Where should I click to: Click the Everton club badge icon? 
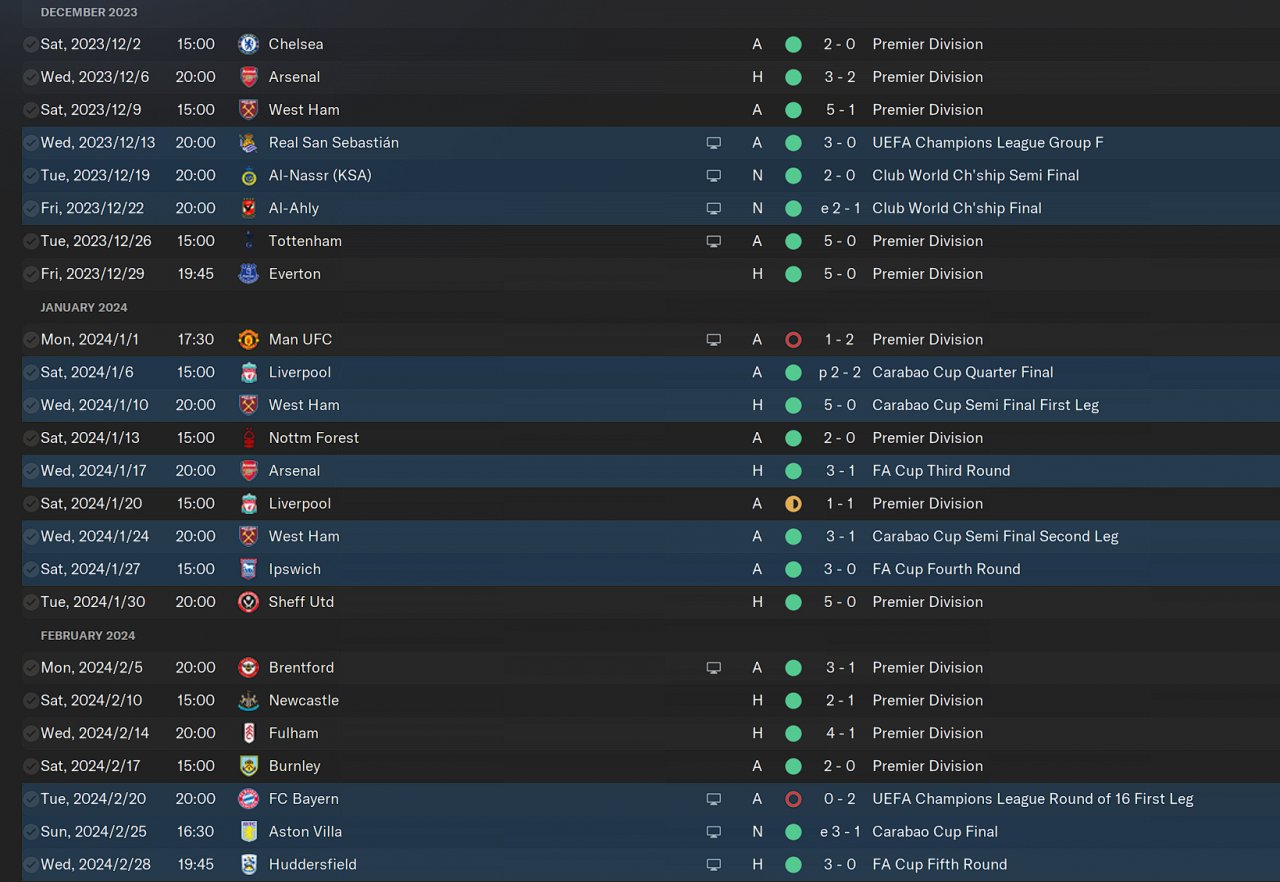point(248,274)
